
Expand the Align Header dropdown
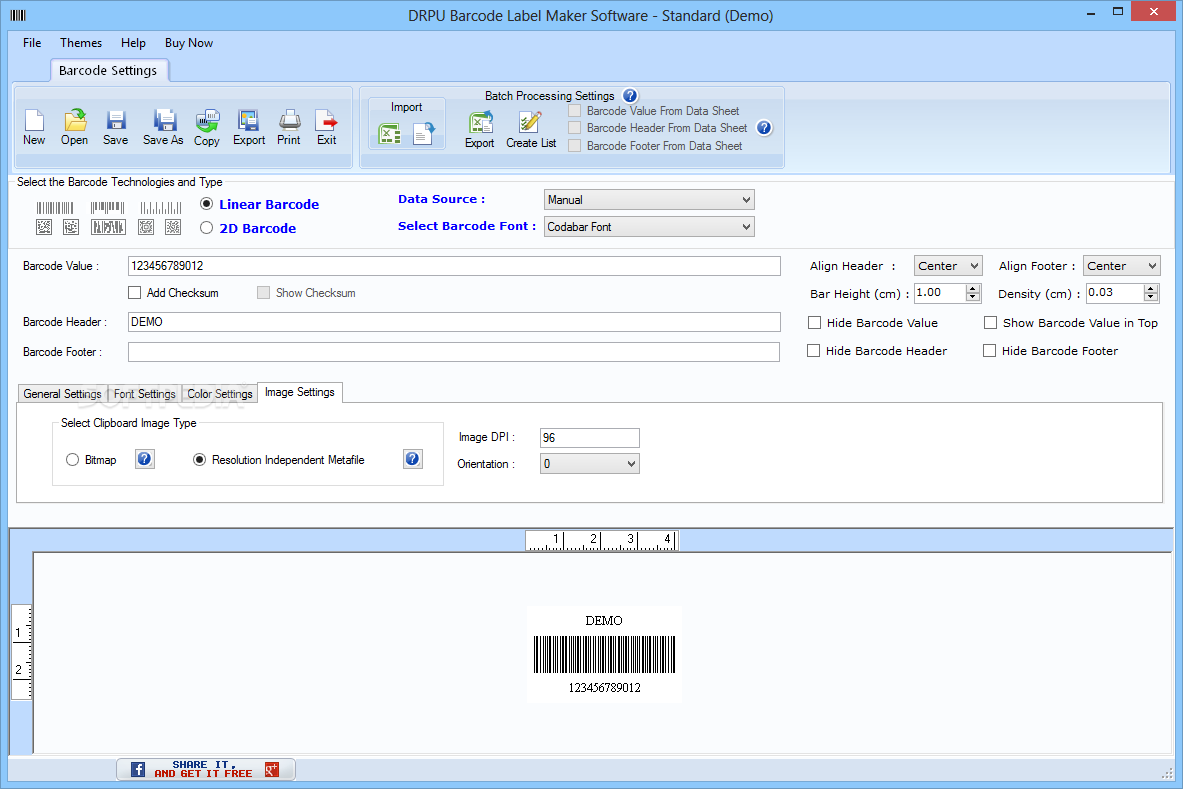point(948,266)
